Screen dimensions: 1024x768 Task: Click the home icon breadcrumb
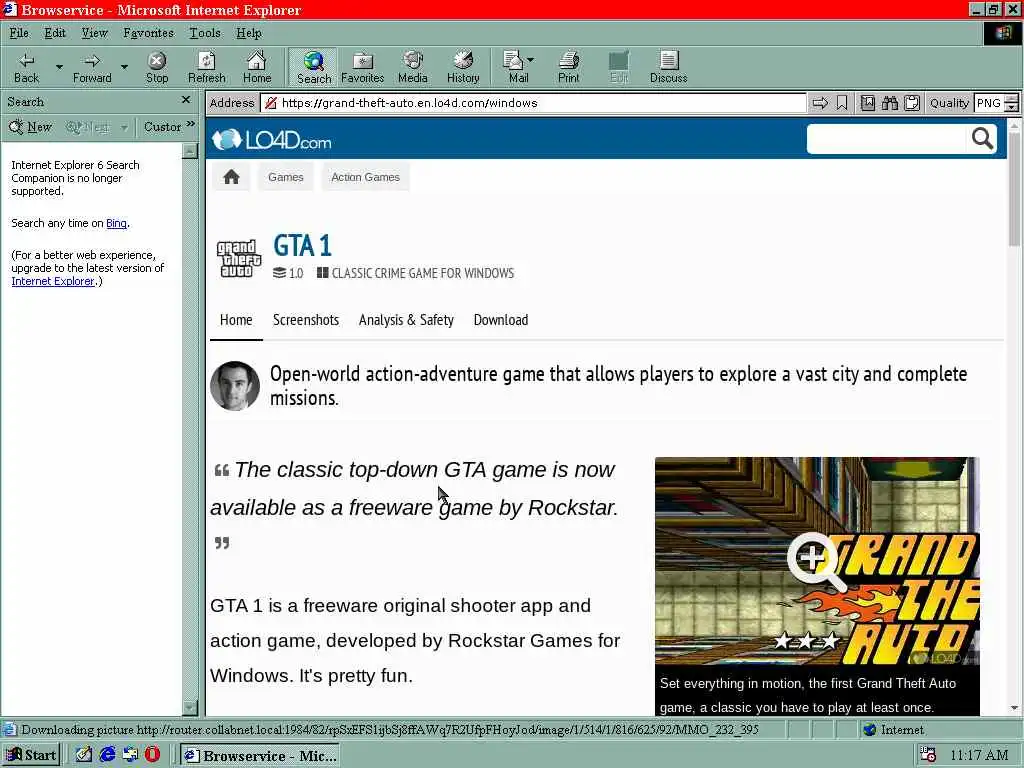pos(231,177)
